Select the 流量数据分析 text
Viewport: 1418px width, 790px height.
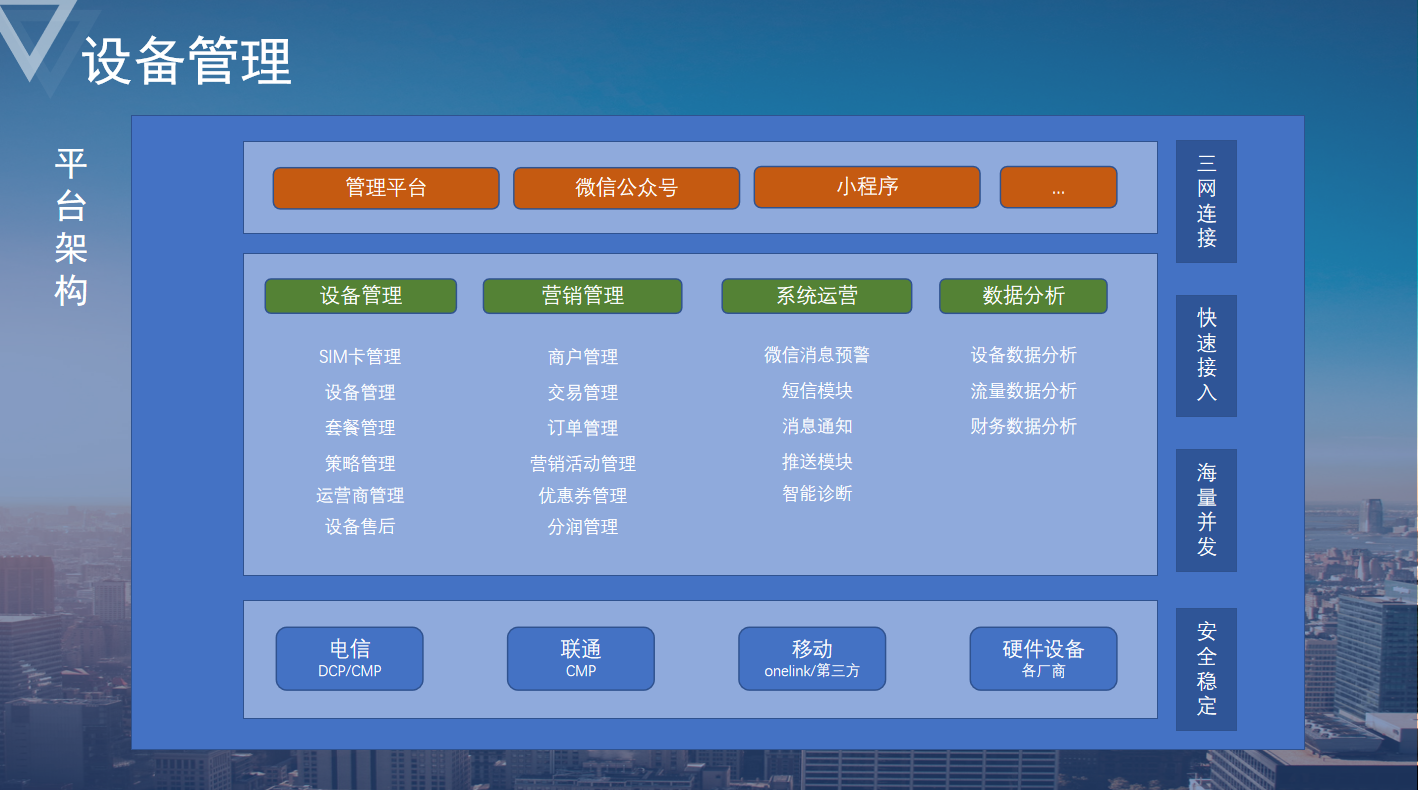(x=1024, y=391)
